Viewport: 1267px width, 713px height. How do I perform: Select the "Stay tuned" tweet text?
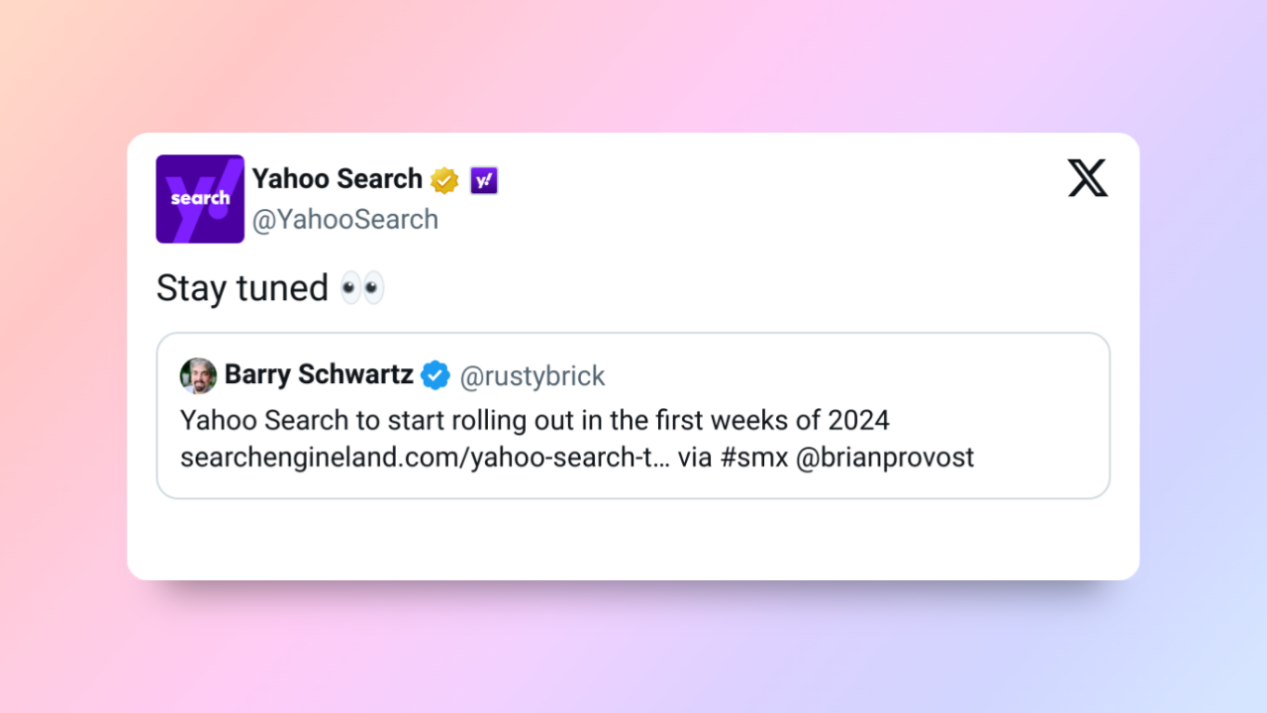point(242,289)
